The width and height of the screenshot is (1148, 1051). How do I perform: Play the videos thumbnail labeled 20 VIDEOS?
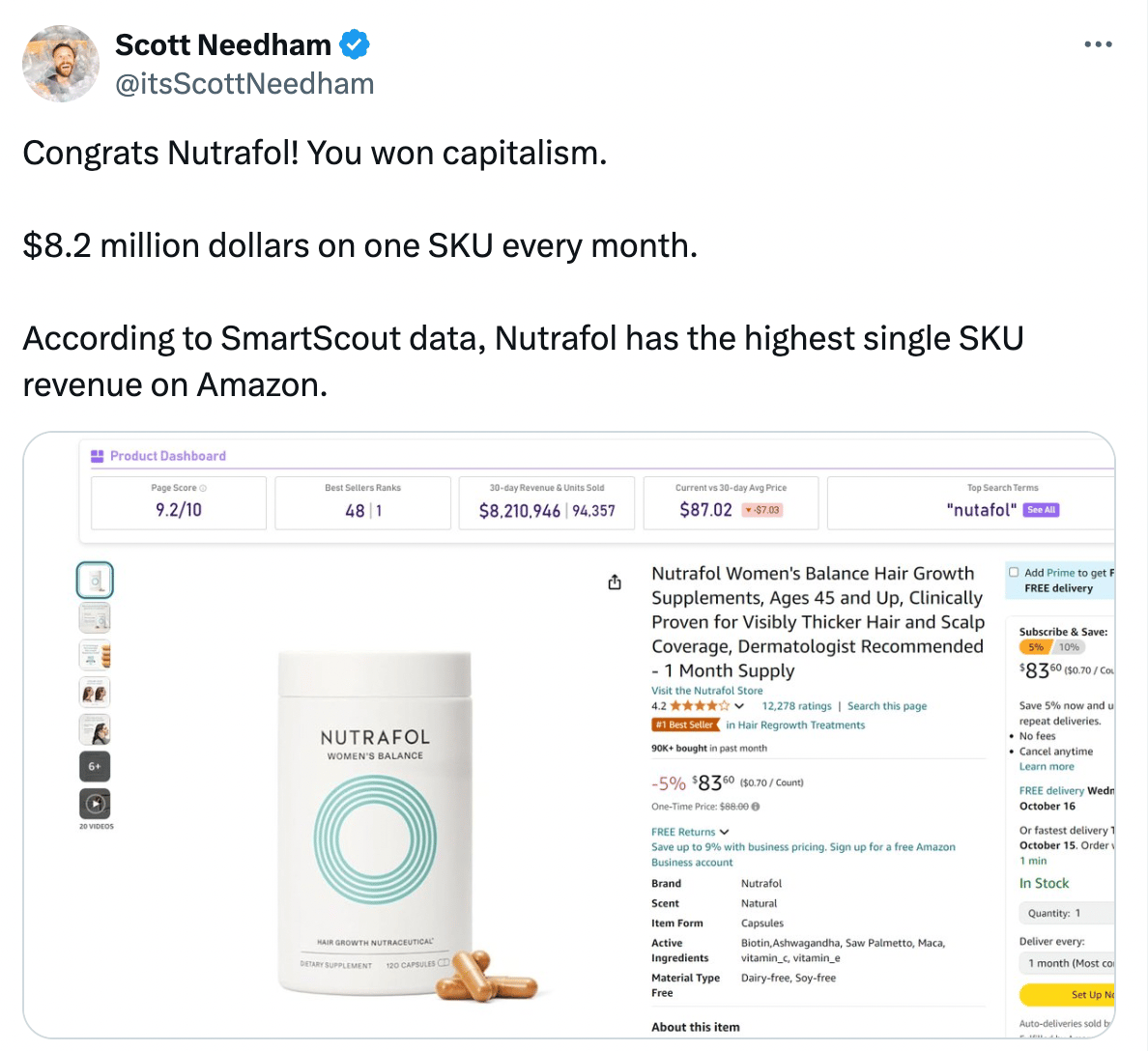click(x=95, y=804)
